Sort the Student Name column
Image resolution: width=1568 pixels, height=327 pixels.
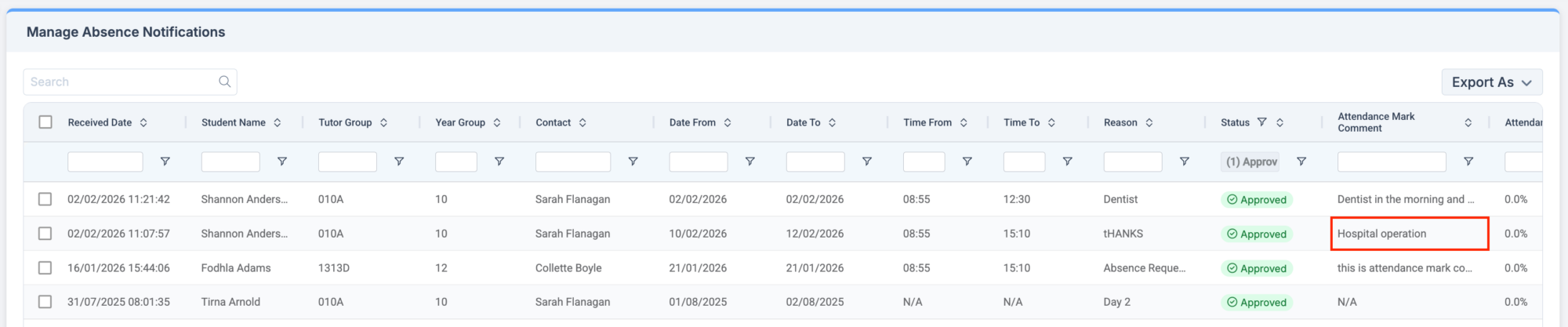(x=278, y=122)
